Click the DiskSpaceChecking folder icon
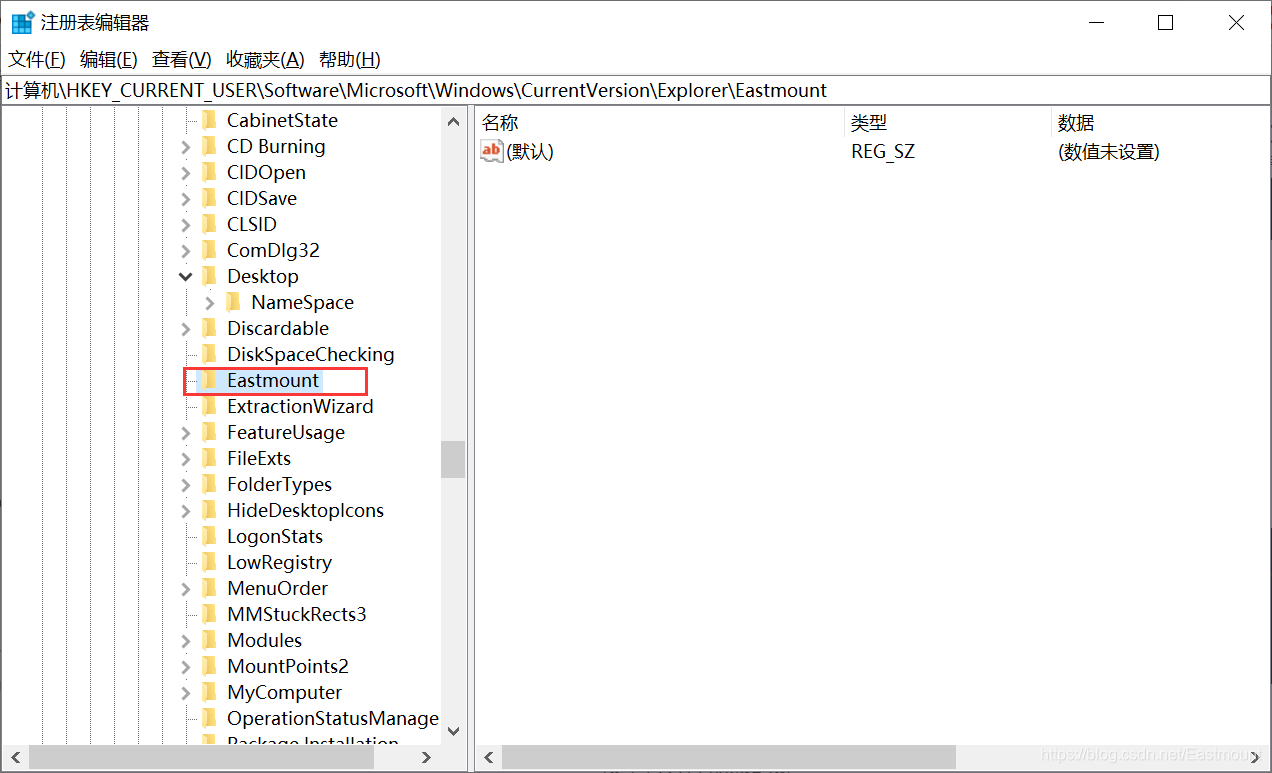This screenshot has height=773, width=1272. (209, 354)
